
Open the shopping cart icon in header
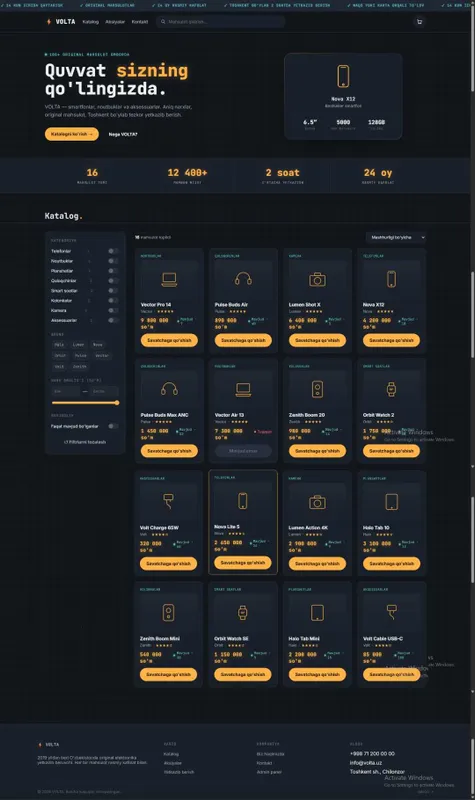(419, 21)
